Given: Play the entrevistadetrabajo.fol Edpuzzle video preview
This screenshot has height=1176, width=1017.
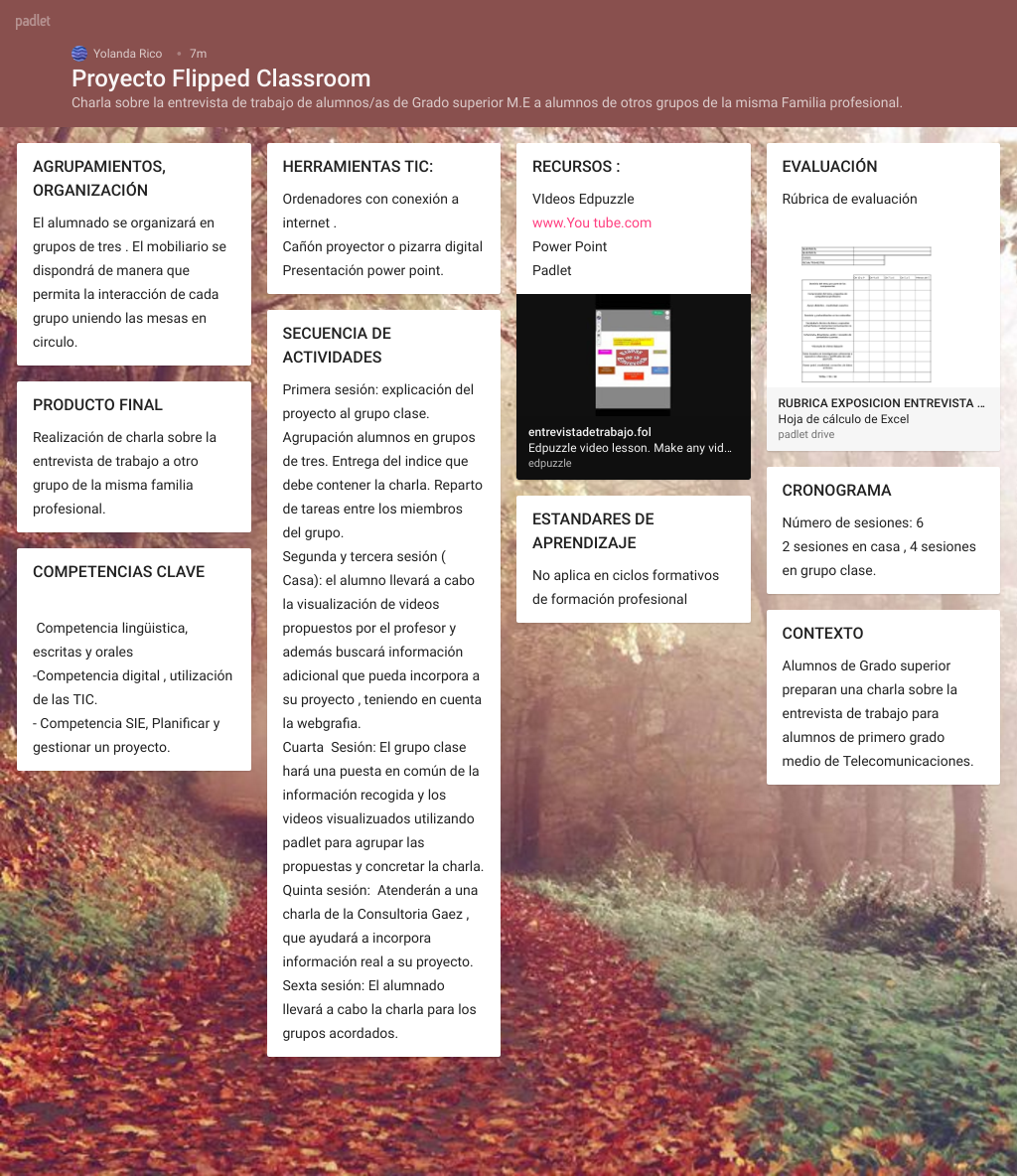Looking at the screenshot, I should pos(633,358).
